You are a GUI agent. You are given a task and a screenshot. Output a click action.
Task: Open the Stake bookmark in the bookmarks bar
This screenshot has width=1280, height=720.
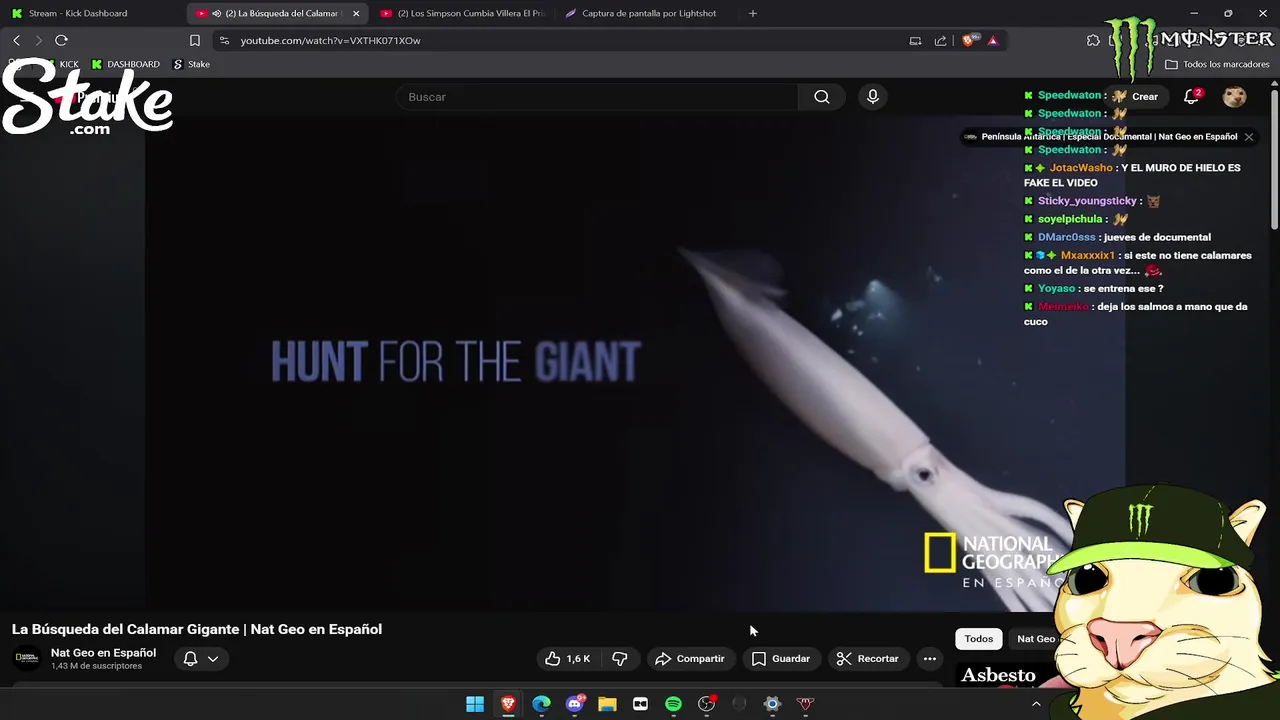pos(192,64)
